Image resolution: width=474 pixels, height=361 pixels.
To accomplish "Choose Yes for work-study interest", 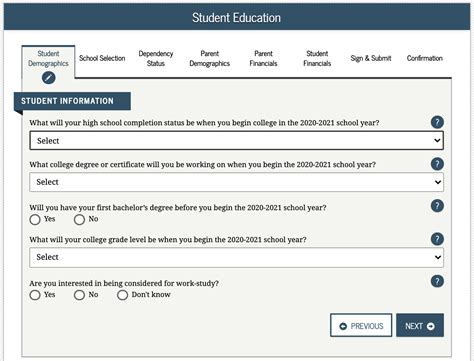I will tap(35, 295).
